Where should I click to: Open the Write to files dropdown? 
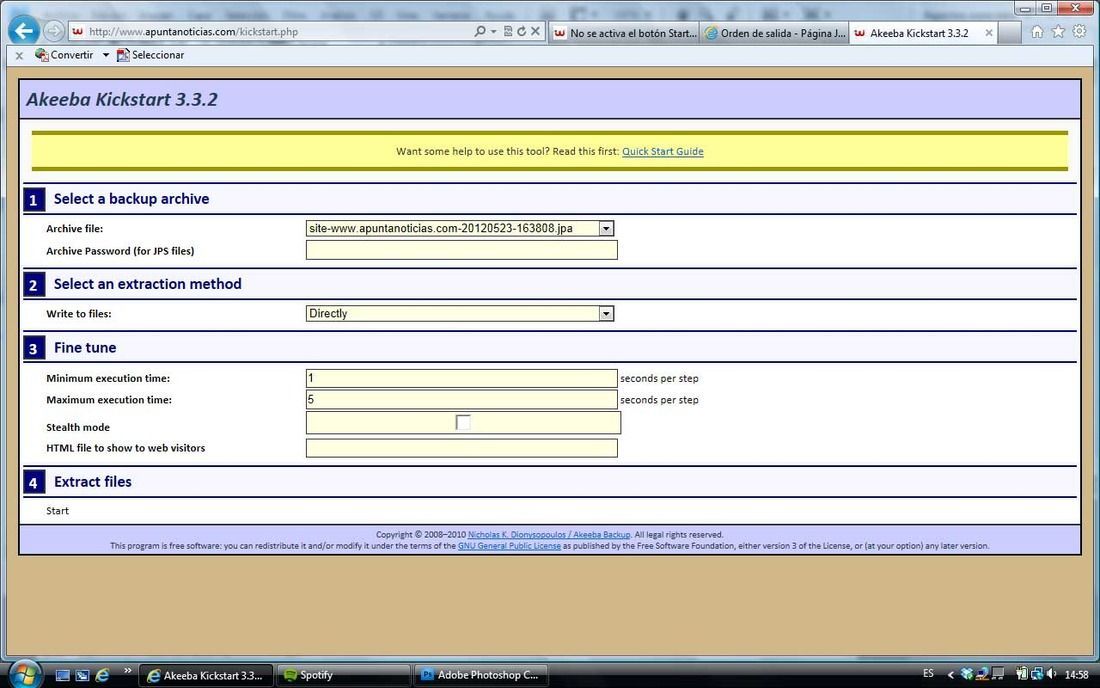point(460,313)
